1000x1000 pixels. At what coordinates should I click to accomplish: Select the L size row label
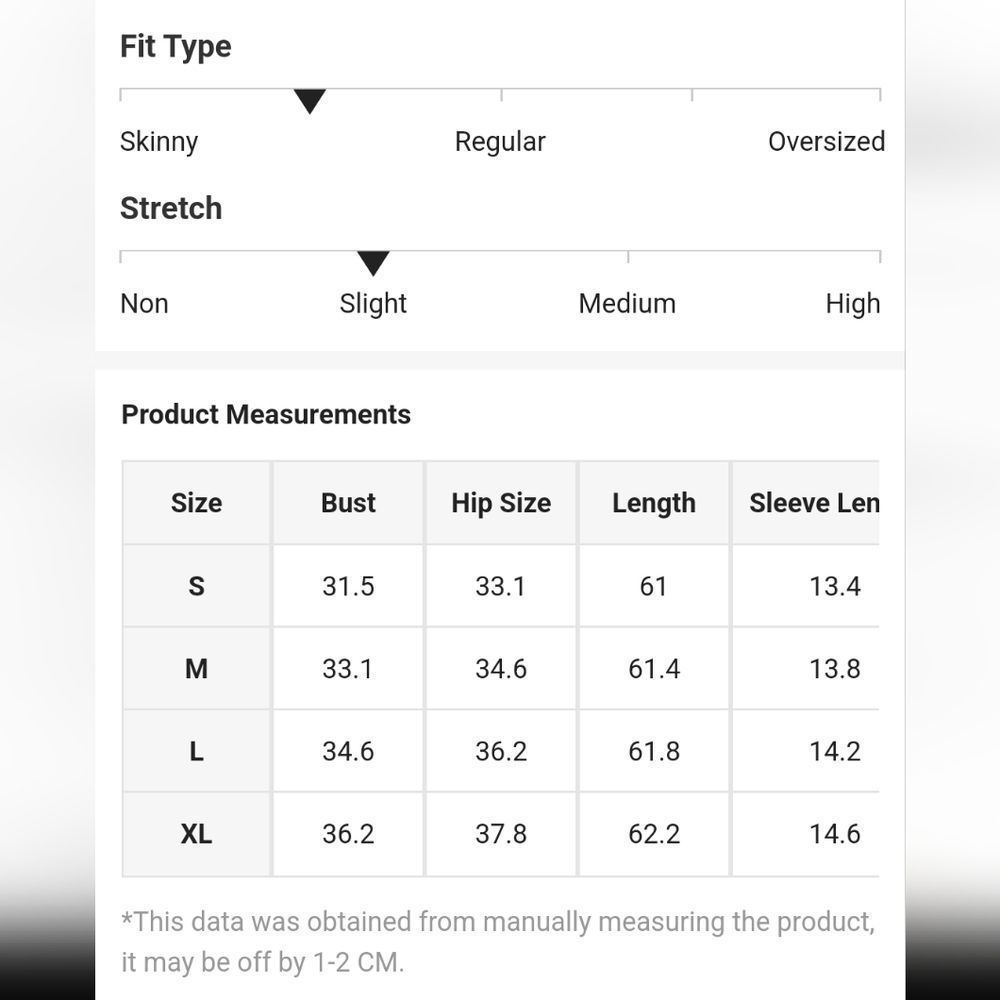(x=196, y=751)
